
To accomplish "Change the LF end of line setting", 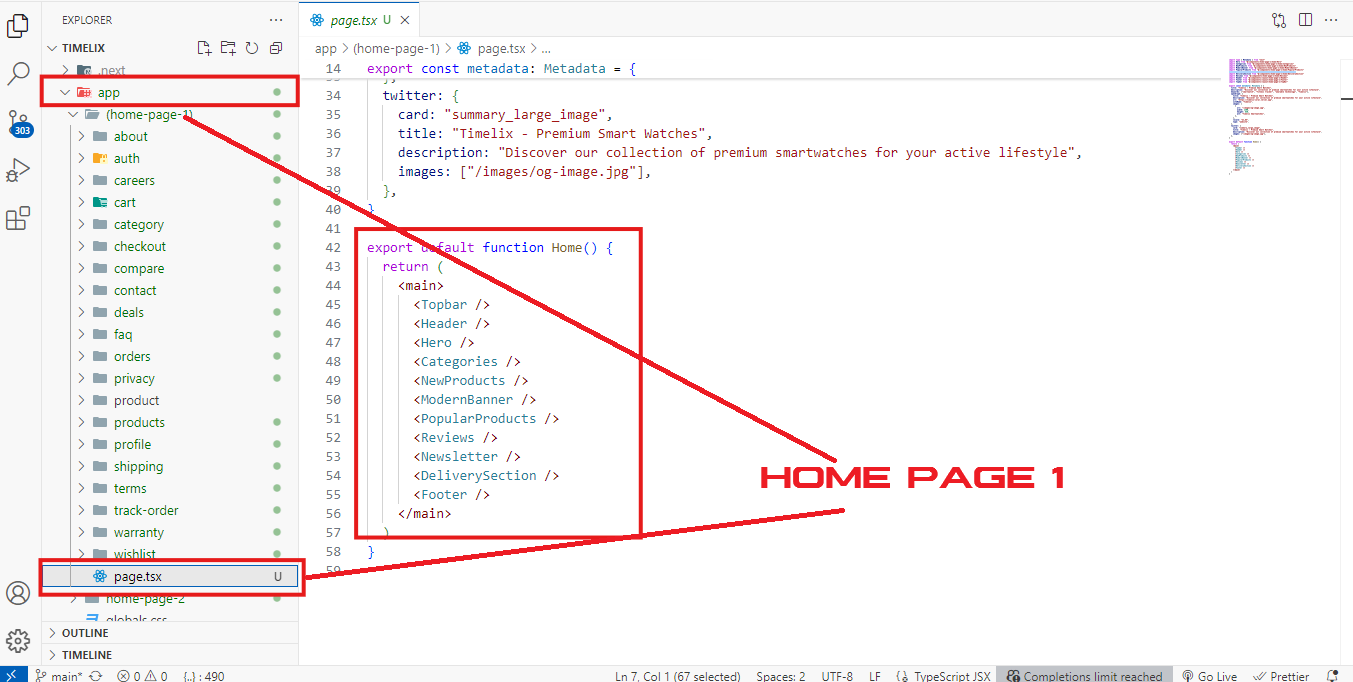I will click(875, 676).
